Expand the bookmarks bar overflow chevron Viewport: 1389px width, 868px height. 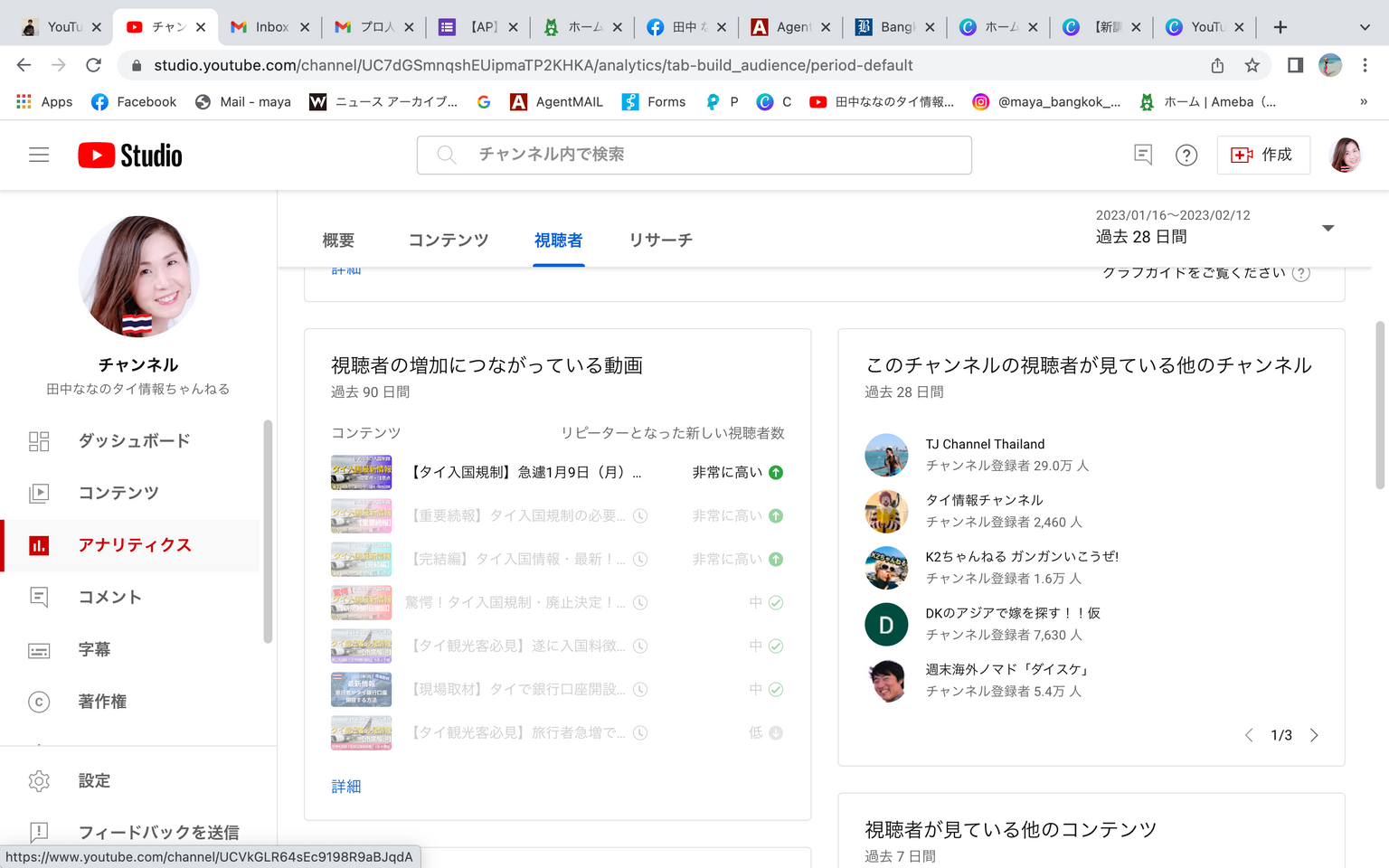pos(1364,102)
